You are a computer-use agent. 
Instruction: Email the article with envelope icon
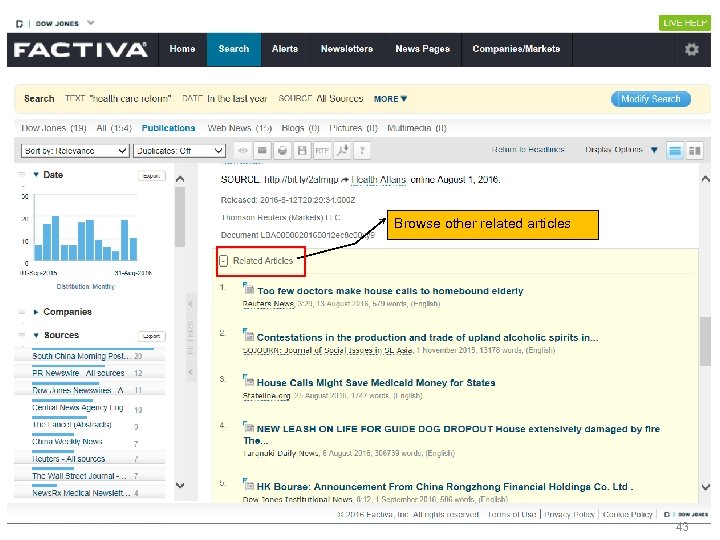click(262, 151)
